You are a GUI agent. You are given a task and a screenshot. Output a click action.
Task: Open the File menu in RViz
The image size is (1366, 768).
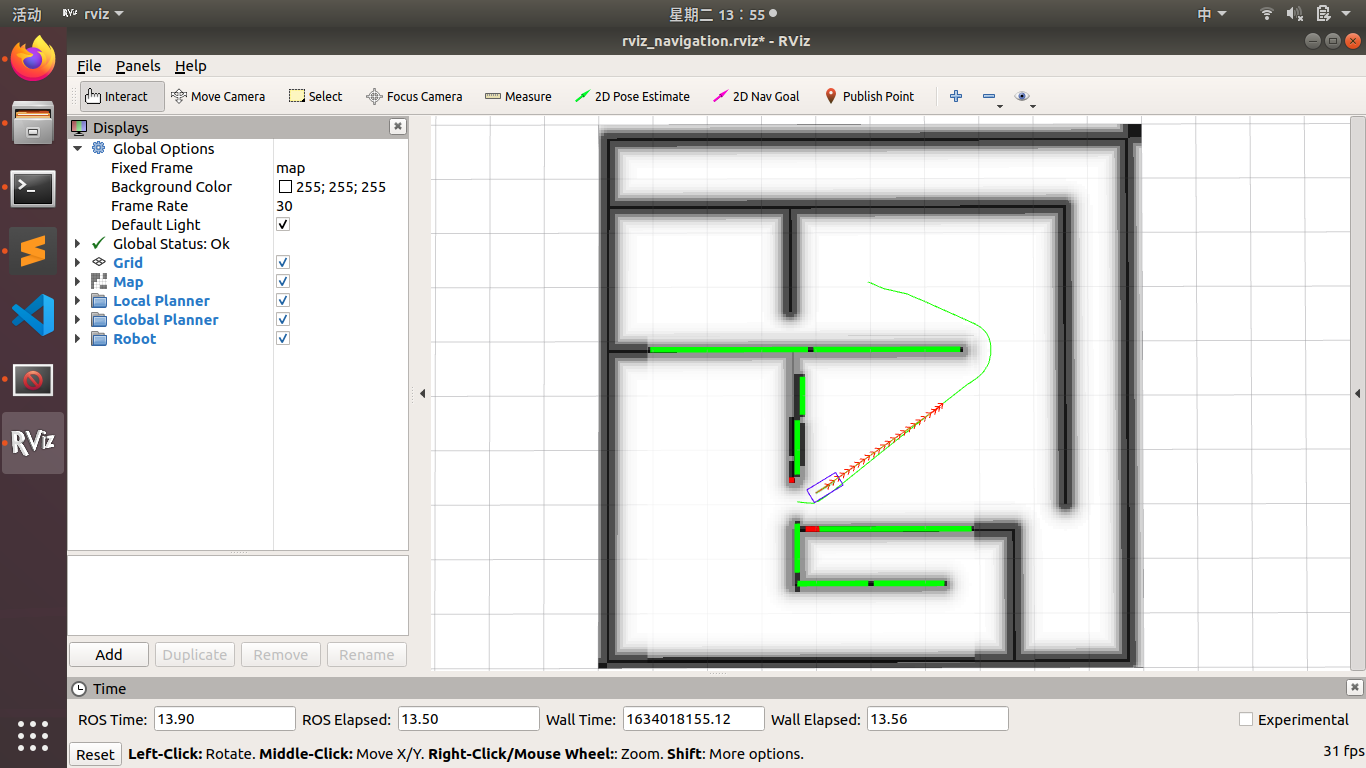point(88,66)
